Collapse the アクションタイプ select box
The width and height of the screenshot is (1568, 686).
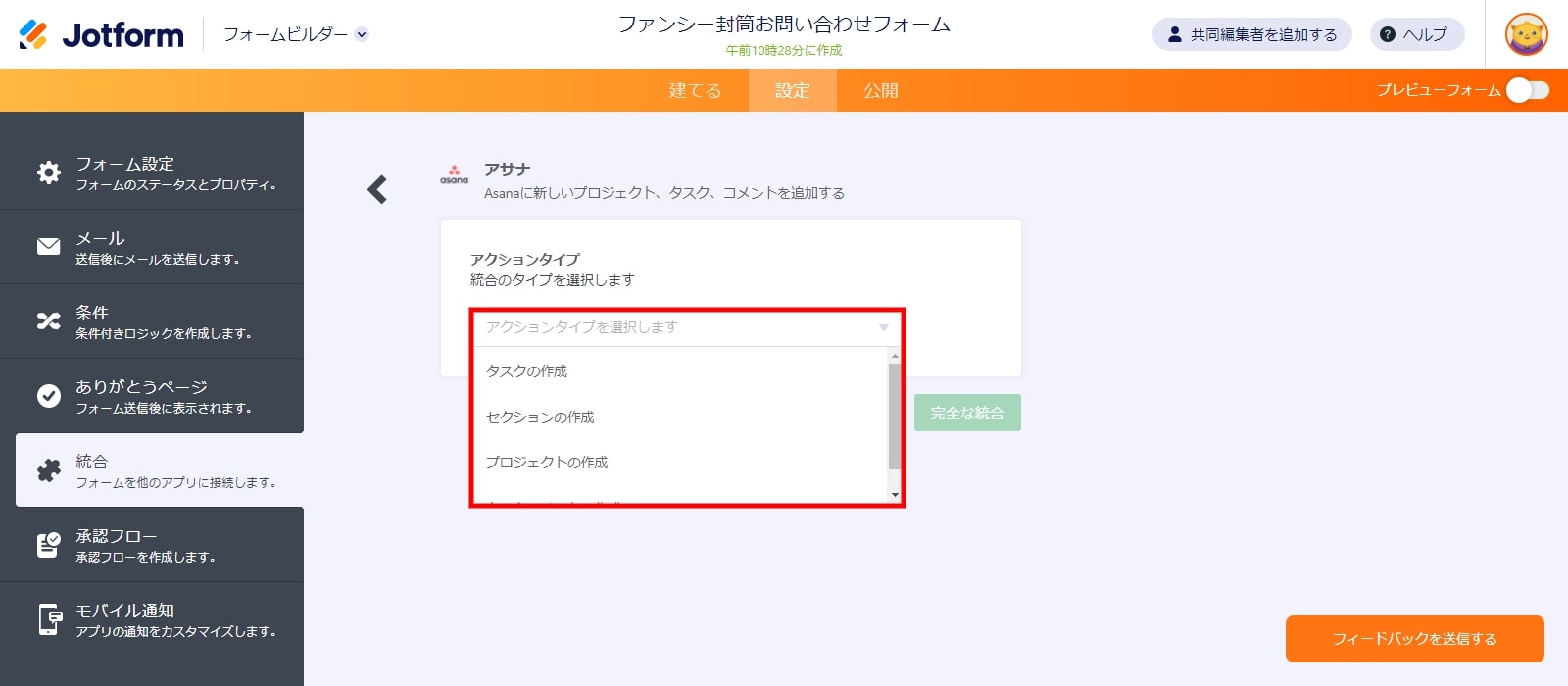pos(686,327)
